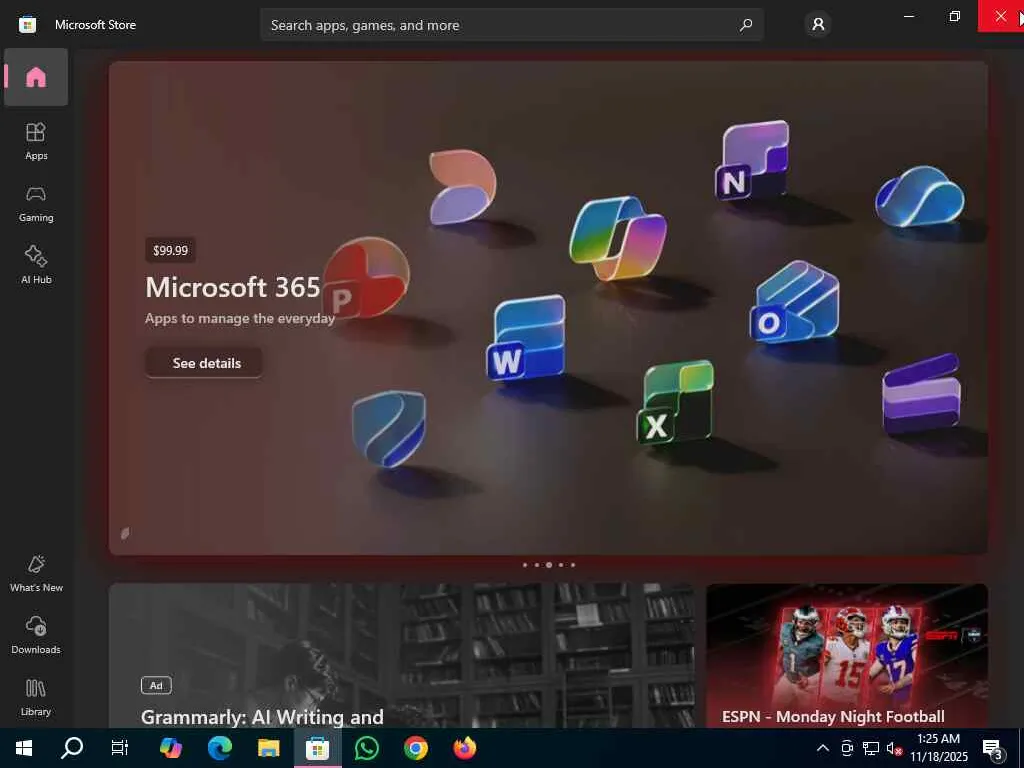Select the fifth carousel page dot
The image size is (1024, 768).
[x=573, y=565]
